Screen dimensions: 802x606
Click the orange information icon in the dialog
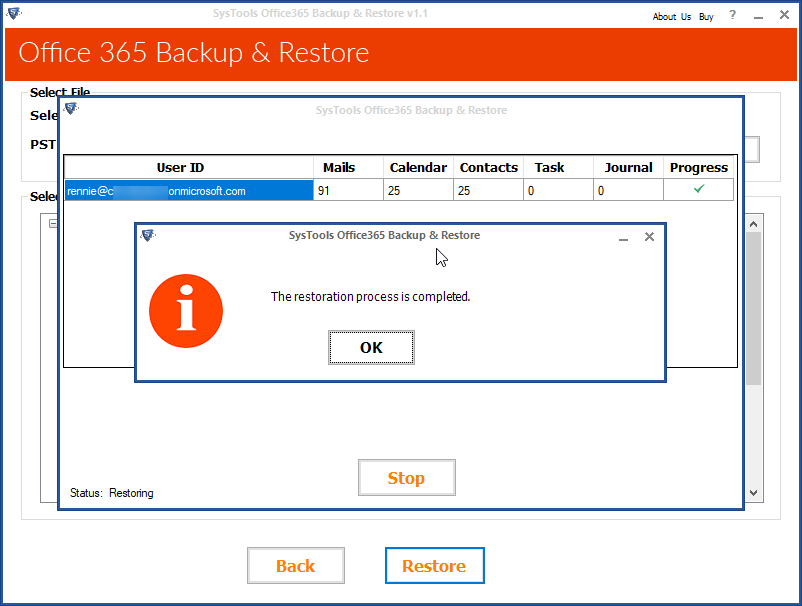click(186, 311)
